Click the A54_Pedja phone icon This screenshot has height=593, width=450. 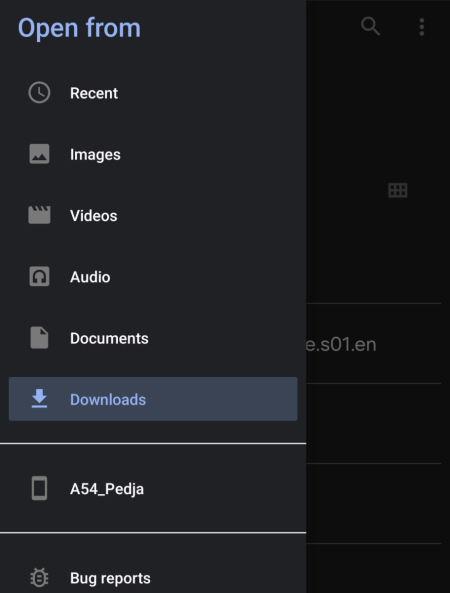pos(39,488)
